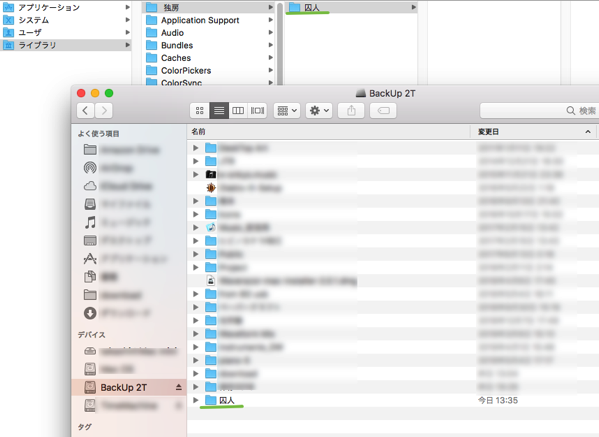This screenshot has height=437, width=599.
Task: Go back with the left chevron
Action: 86,111
